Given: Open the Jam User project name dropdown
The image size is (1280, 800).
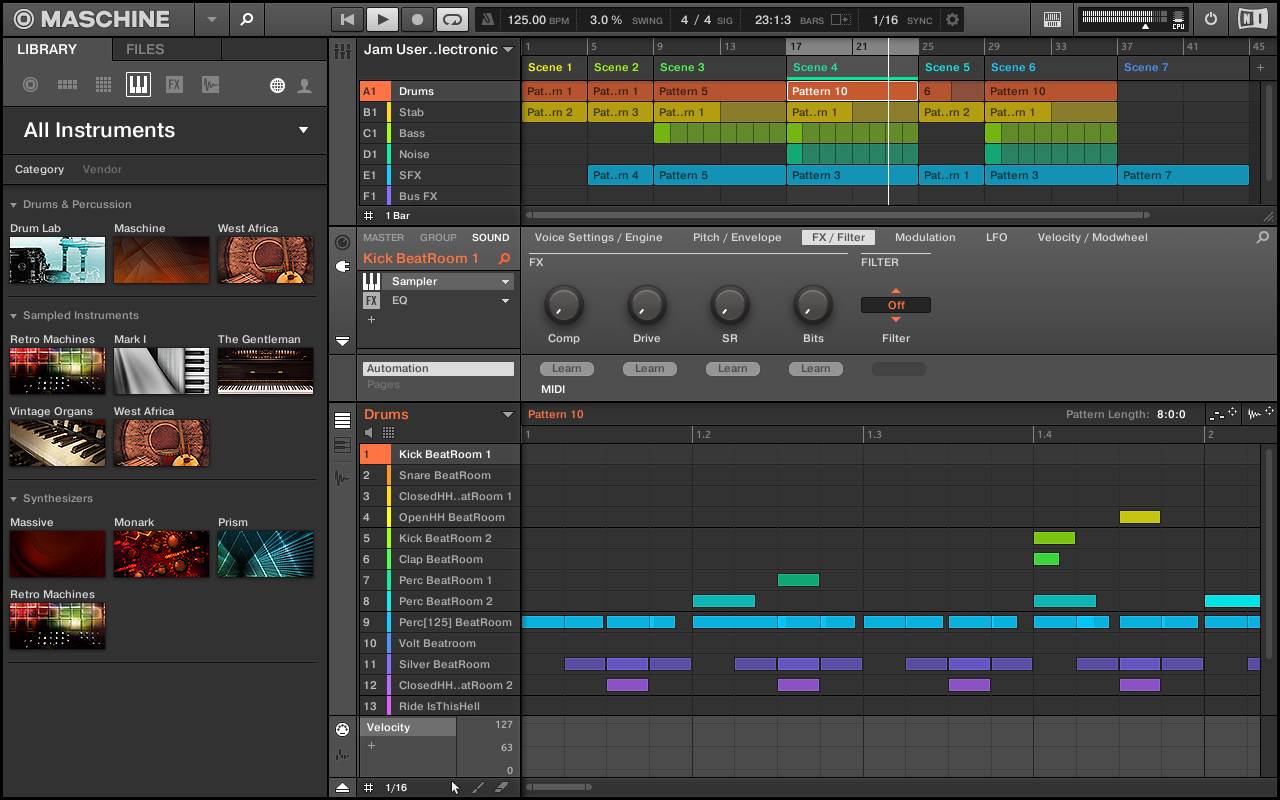Looking at the screenshot, I should [508, 50].
